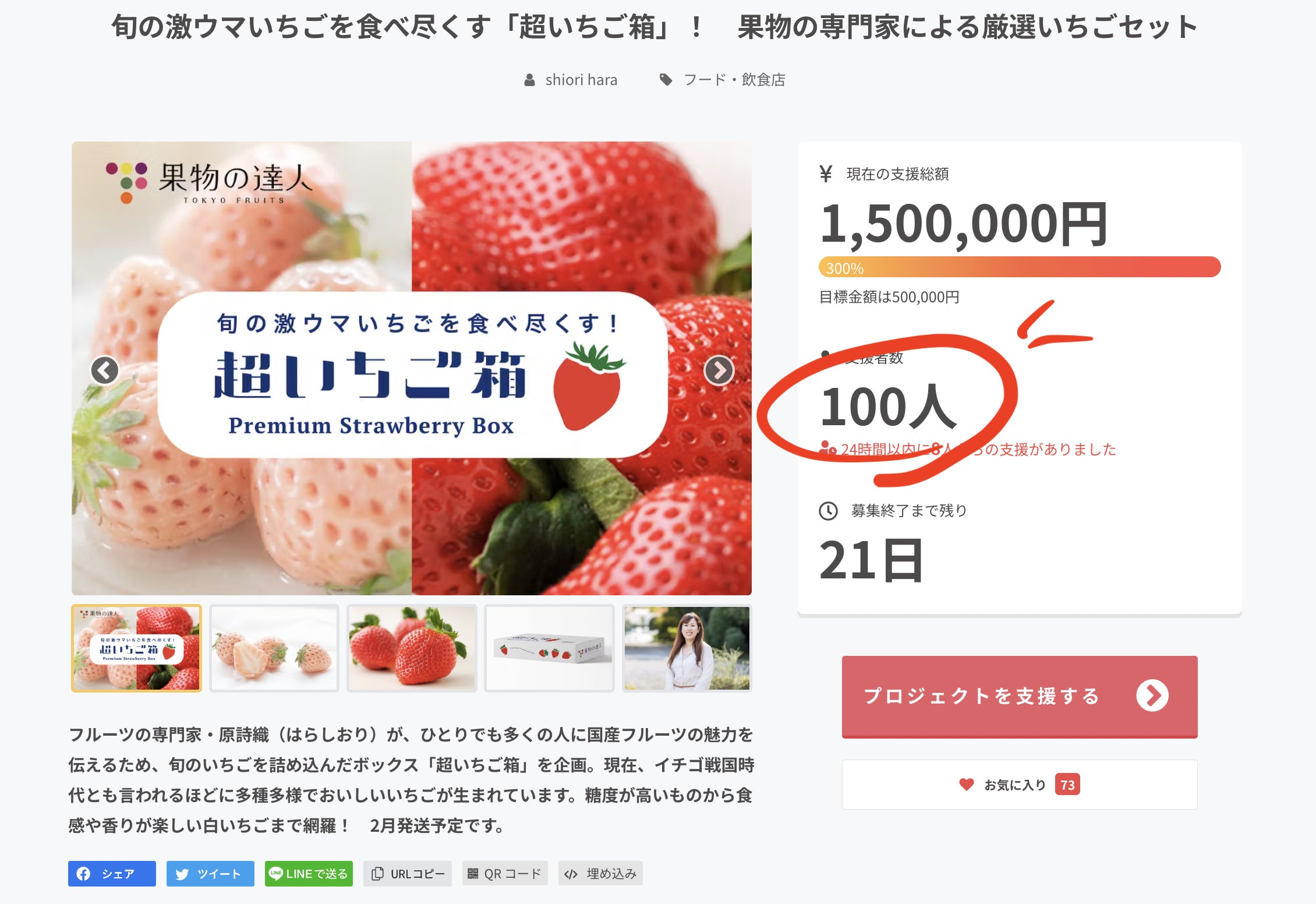Click the clock icon beside remaining days
The width and height of the screenshot is (1316, 904).
click(828, 511)
